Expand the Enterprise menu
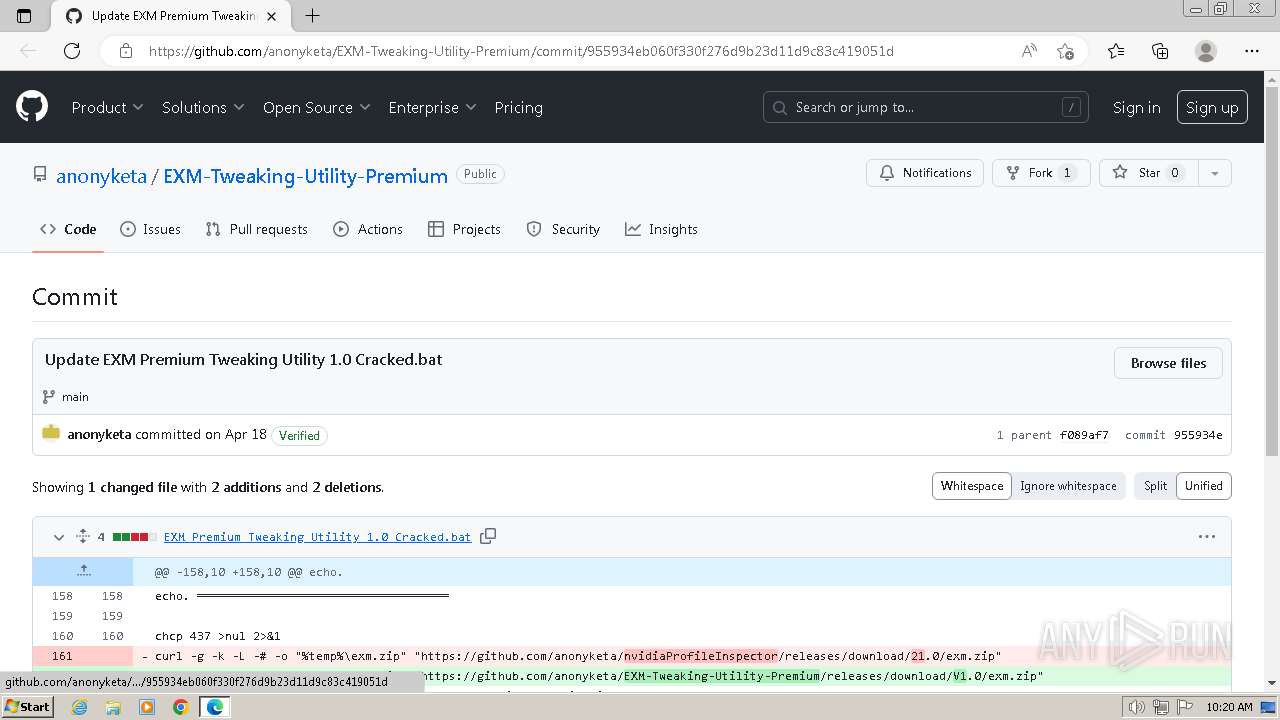Image resolution: width=1280 pixels, height=720 pixels. click(432, 107)
